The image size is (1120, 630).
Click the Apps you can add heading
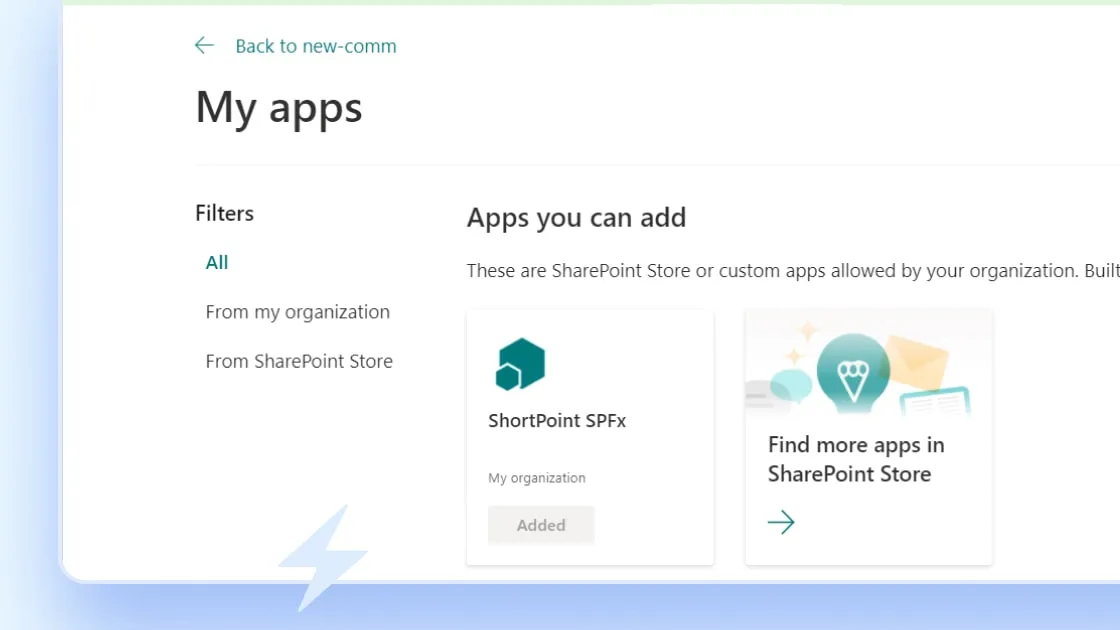[576, 217]
